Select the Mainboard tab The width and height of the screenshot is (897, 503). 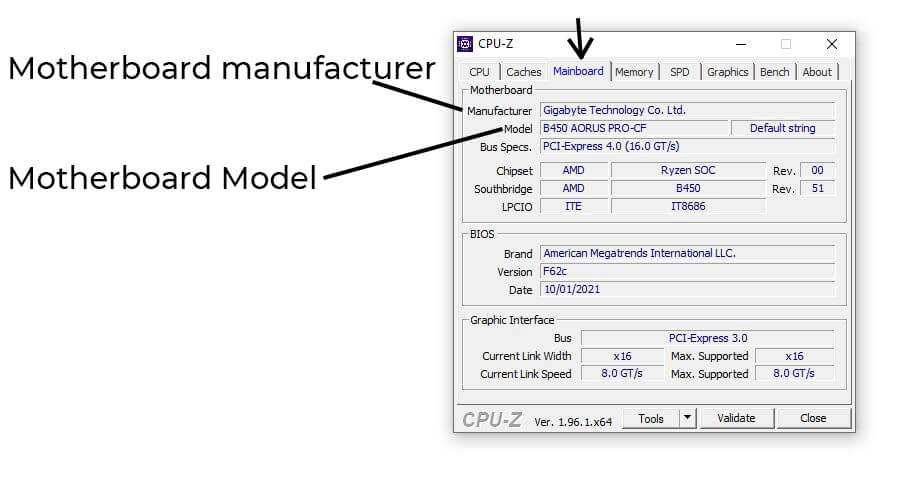tap(578, 71)
